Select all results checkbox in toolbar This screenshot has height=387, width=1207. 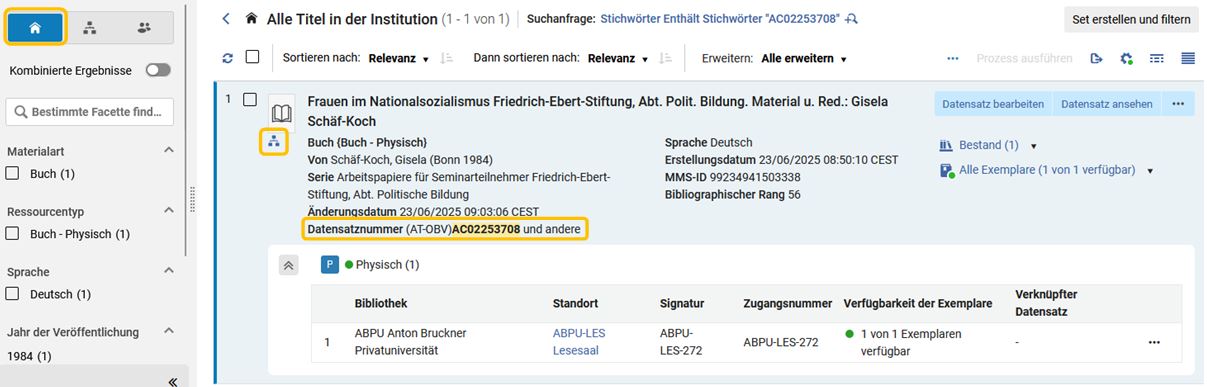click(x=252, y=58)
